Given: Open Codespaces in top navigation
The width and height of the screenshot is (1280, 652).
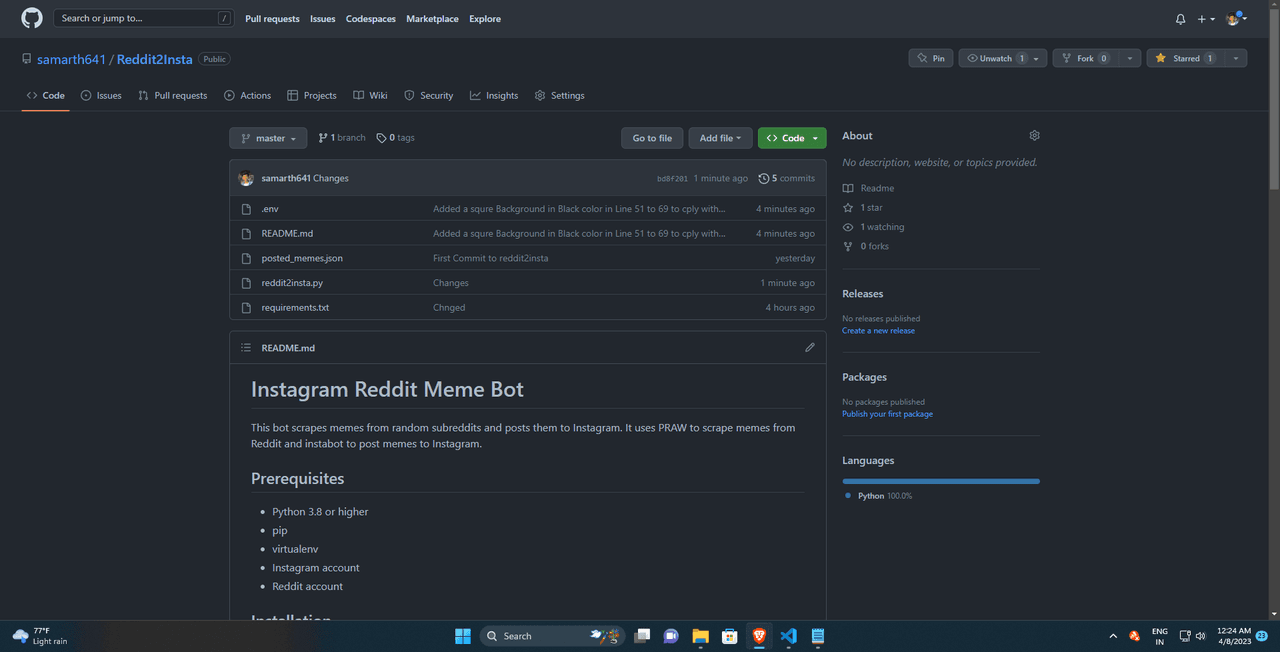Looking at the screenshot, I should (371, 19).
